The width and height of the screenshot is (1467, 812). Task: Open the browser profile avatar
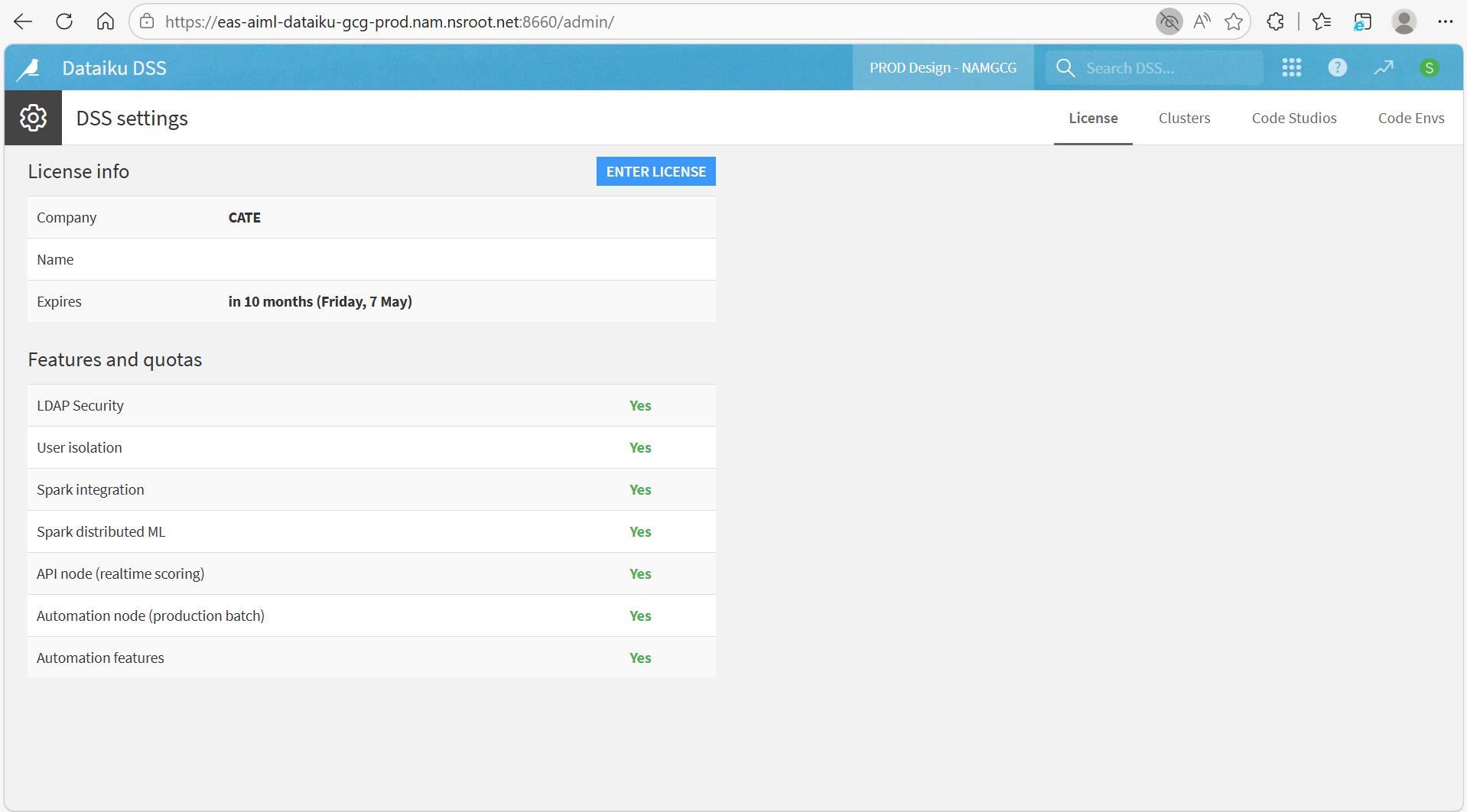[1404, 21]
